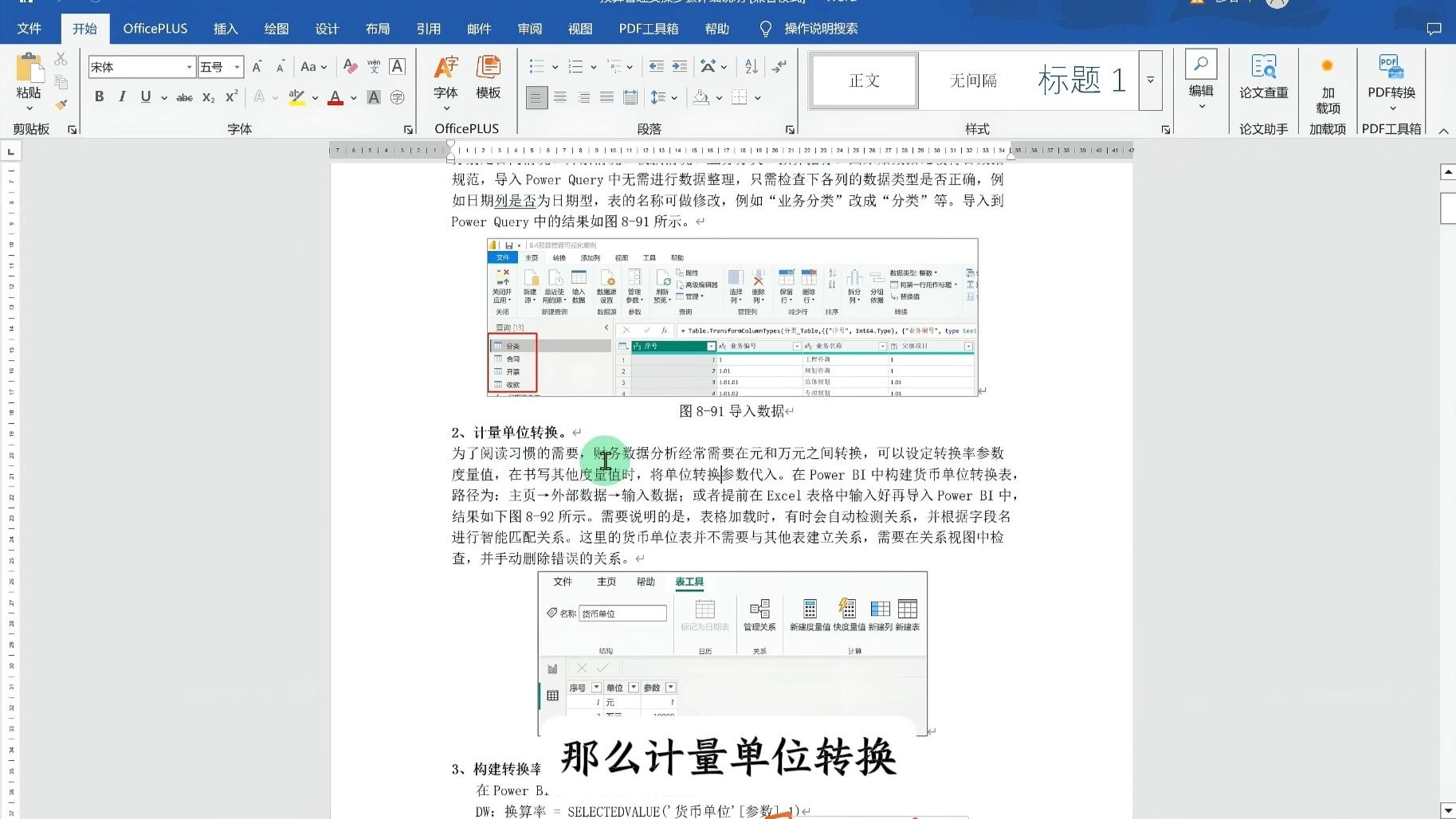This screenshot has height=819, width=1456.
Task: Toggle center paragraph alignment
Action: [x=560, y=97]
